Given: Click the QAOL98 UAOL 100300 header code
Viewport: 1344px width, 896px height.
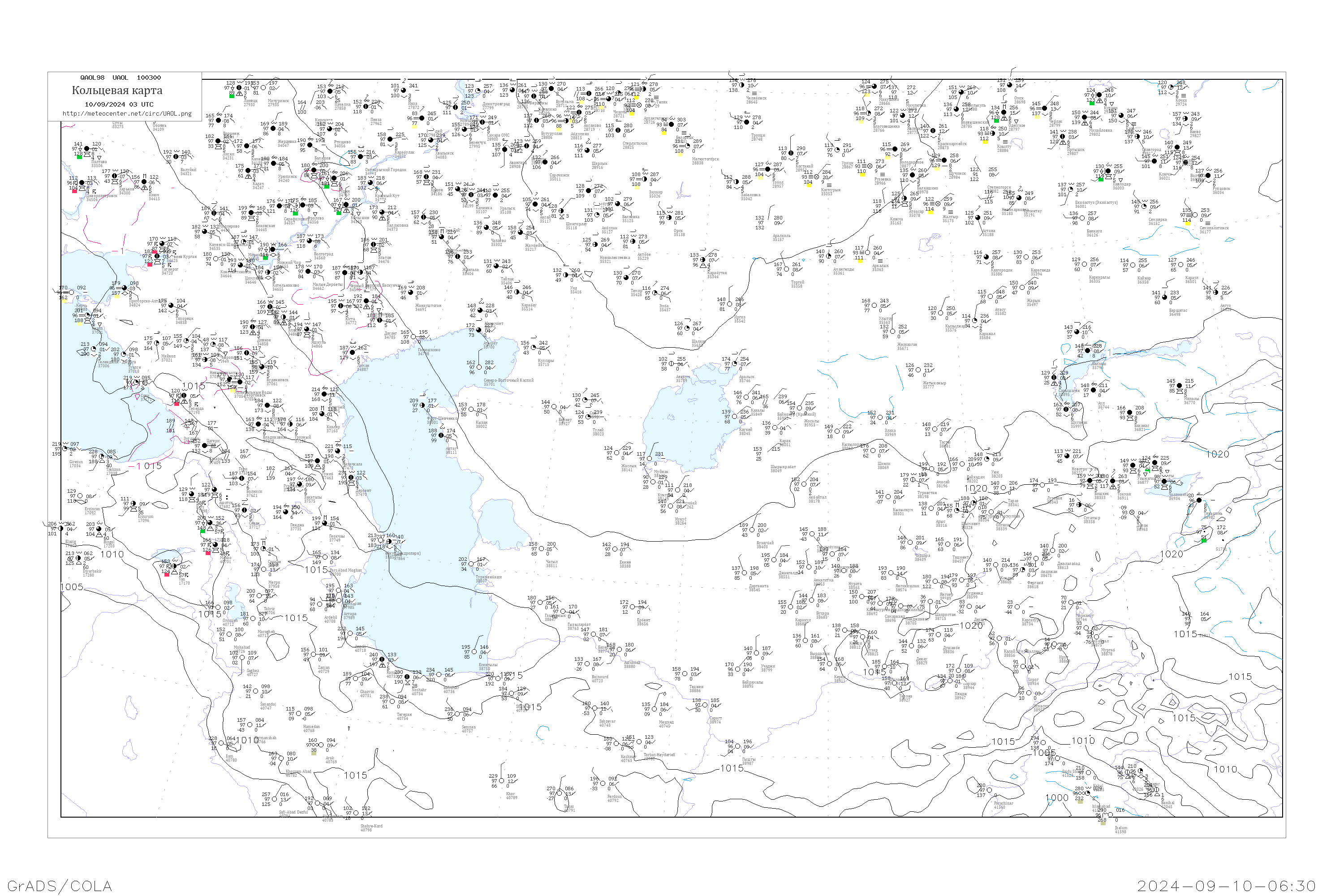Looking at the screenshot, I should 121,78.
